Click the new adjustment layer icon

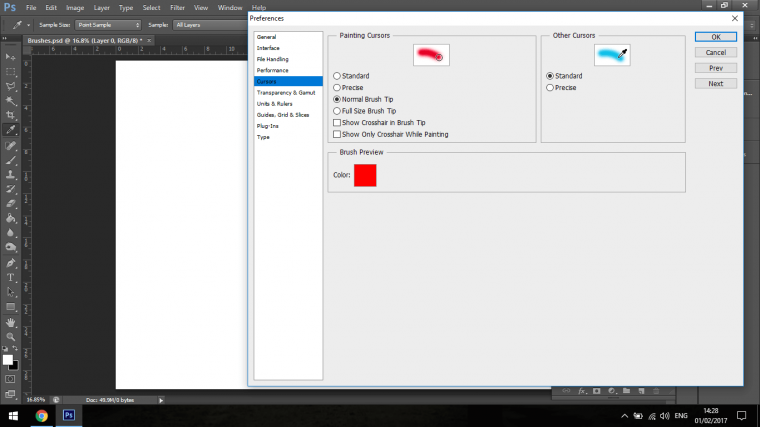(612, 391)
